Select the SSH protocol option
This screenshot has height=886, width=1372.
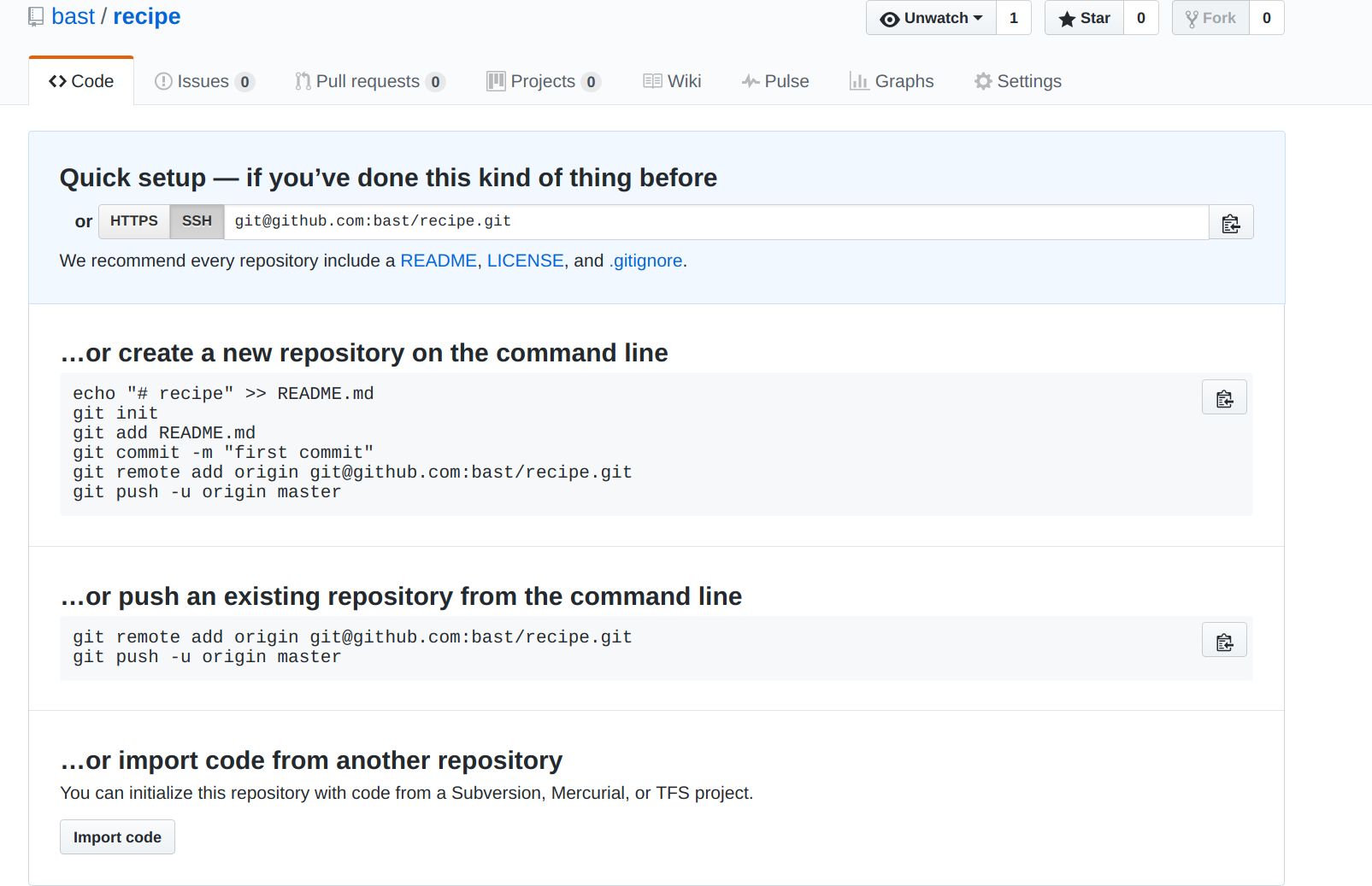(x=197, y=221)
